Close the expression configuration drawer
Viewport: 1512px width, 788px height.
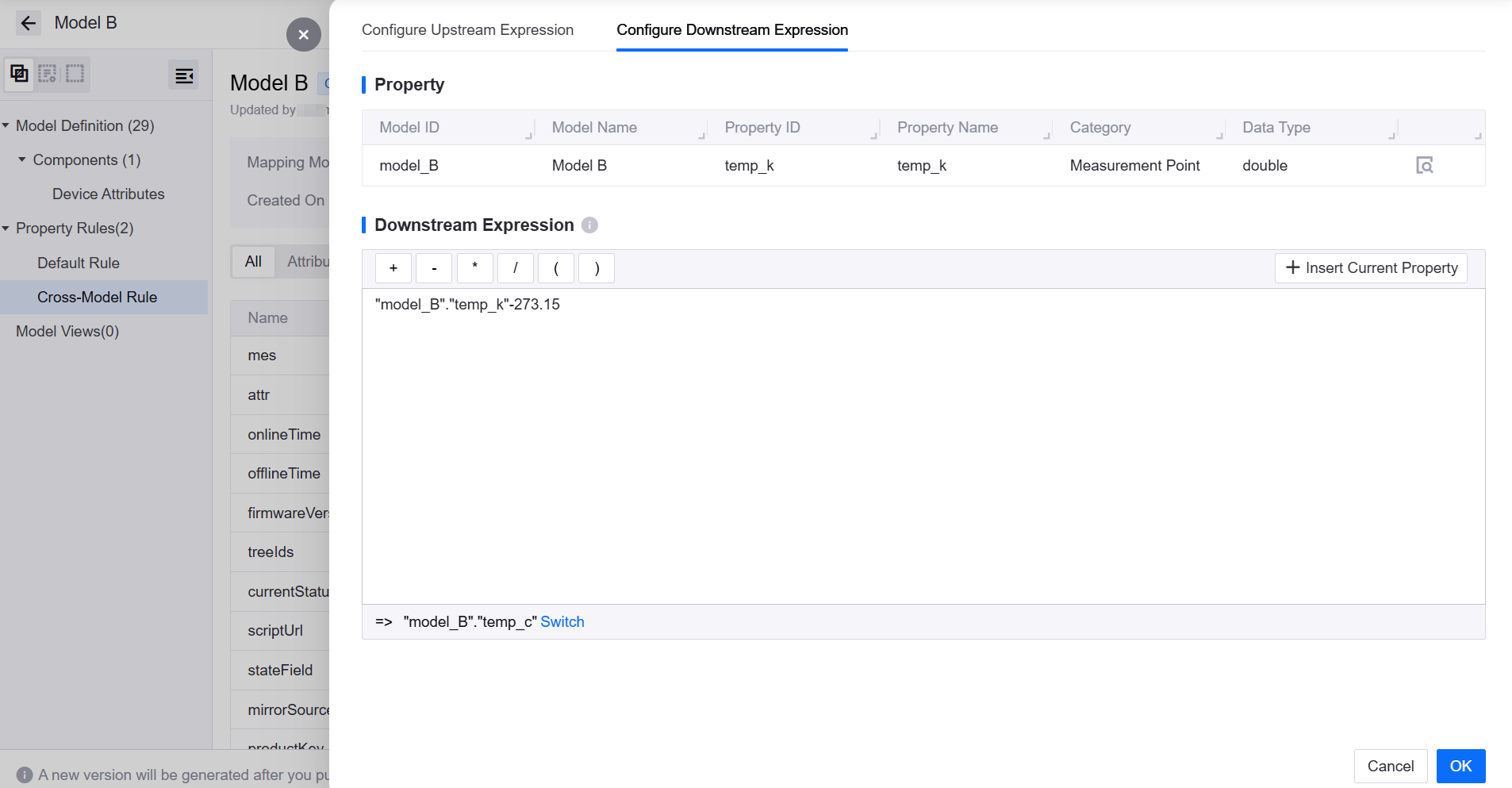pyautogui.click(x=303, y=35)
